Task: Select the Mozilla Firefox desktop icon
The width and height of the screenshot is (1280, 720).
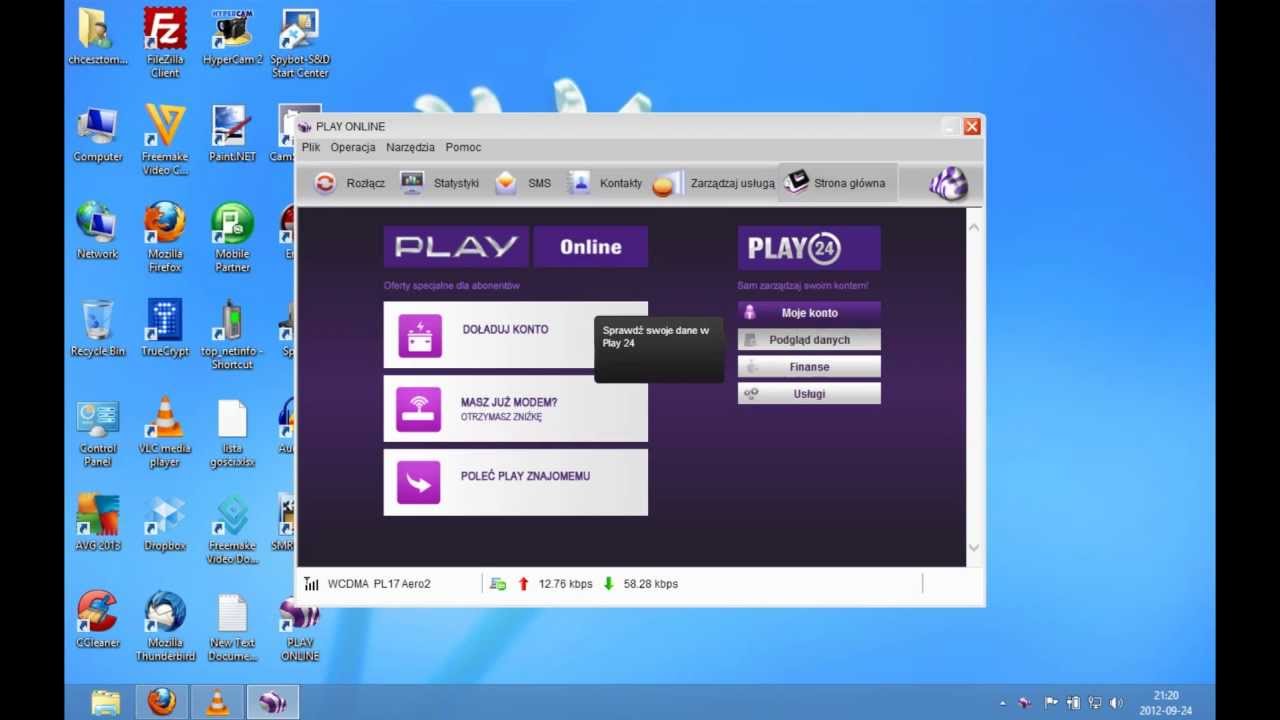Action: 165,238
